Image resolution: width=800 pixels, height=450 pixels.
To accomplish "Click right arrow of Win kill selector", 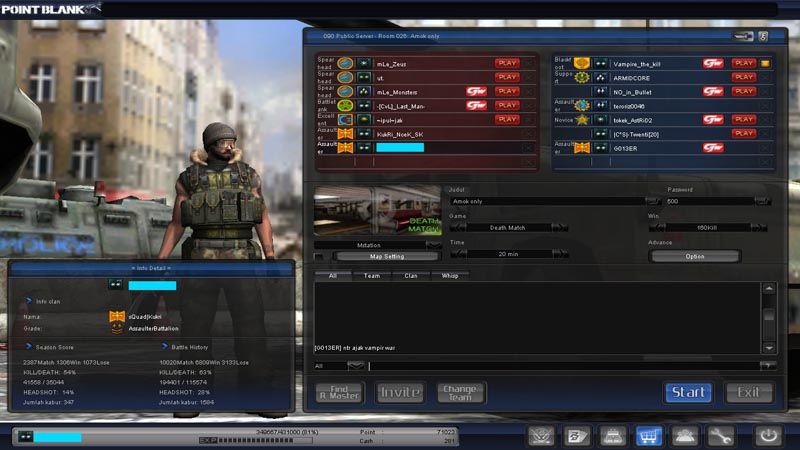I will point(759,228).
